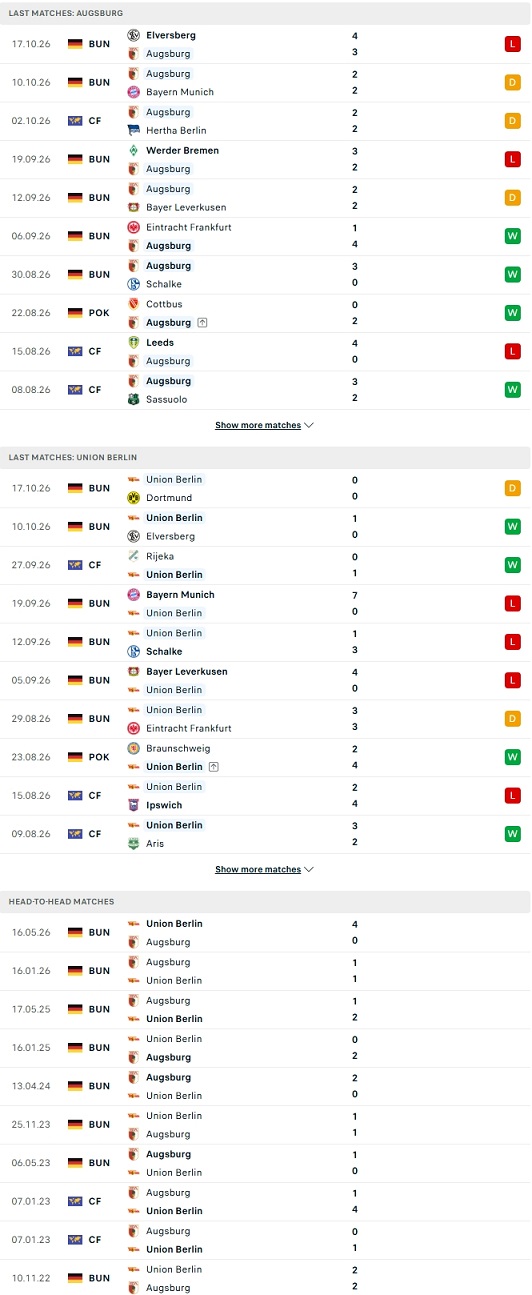This screenshot has width=532, height=1295.
Task: Click the Dortmund yellow badge icon
Action: click(133, 497)
